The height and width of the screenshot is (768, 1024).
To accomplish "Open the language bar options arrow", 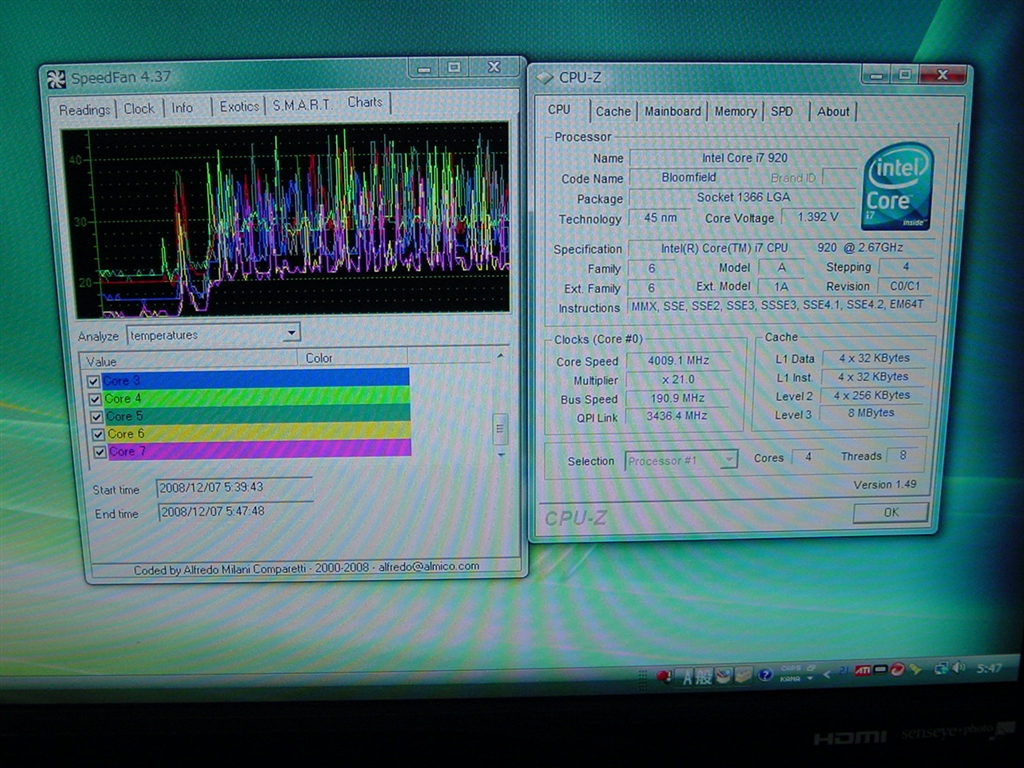I will tap(810, 679).
